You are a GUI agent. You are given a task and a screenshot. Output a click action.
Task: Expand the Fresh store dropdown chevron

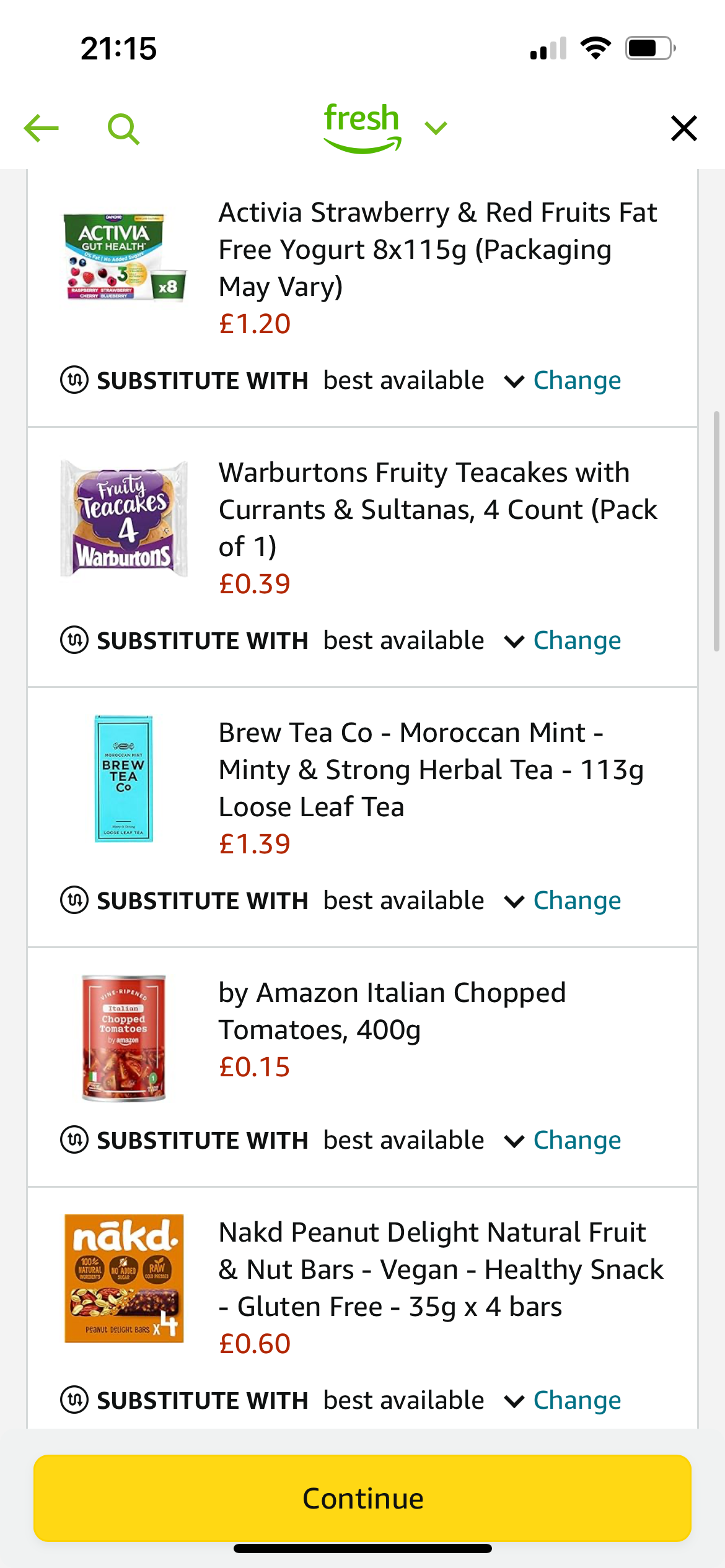[x=436, y=128]
